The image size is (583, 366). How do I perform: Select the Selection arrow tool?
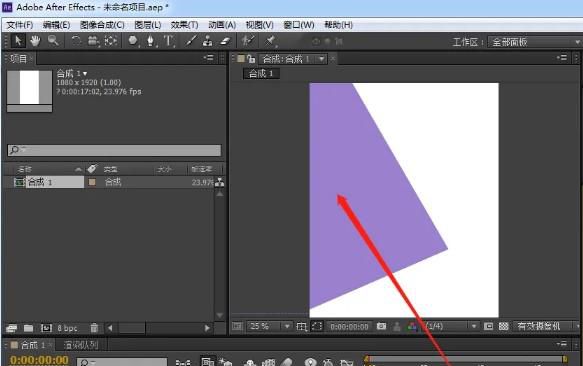coord(18,41)
